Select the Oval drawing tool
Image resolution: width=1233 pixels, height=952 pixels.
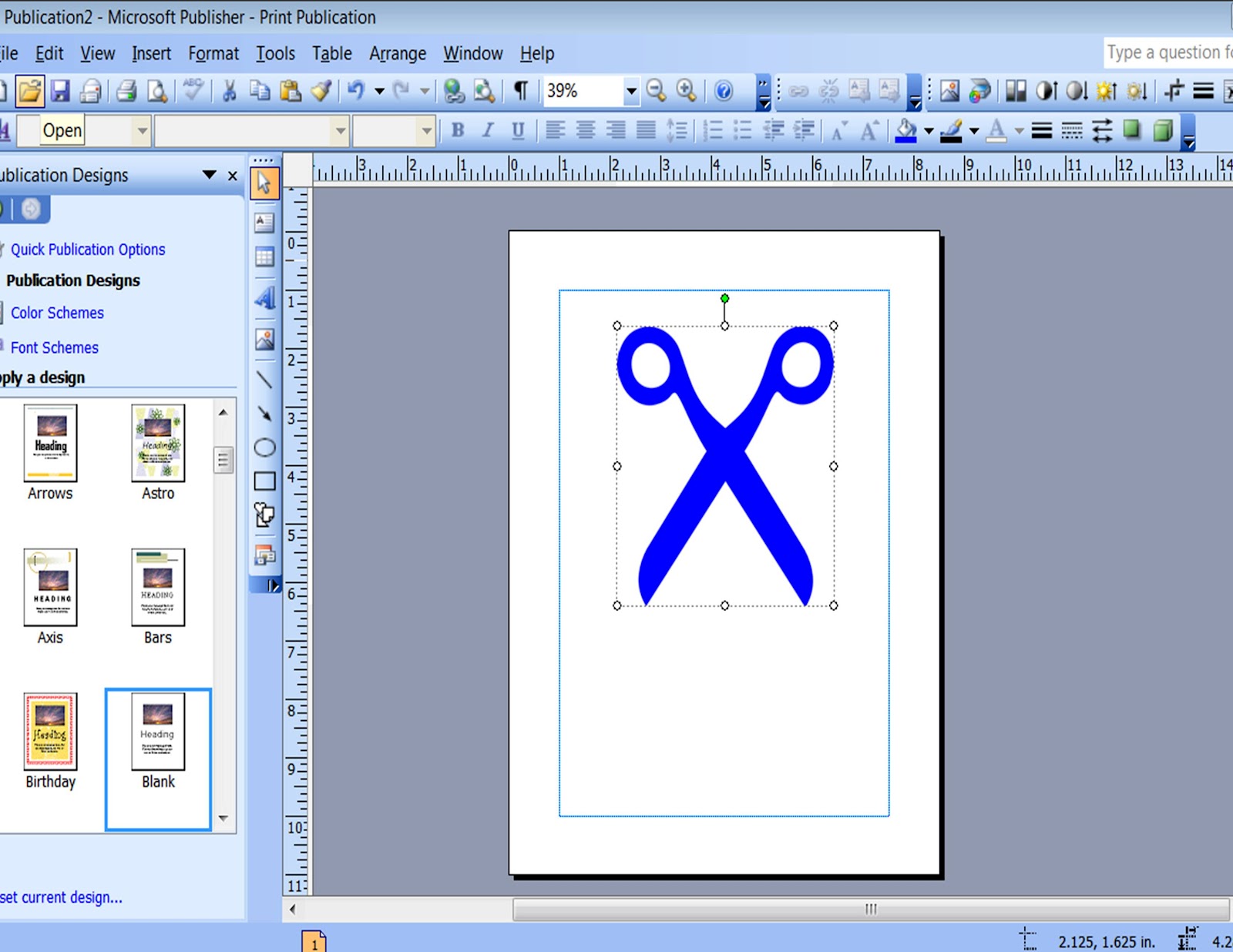click(x=264, y=447)
